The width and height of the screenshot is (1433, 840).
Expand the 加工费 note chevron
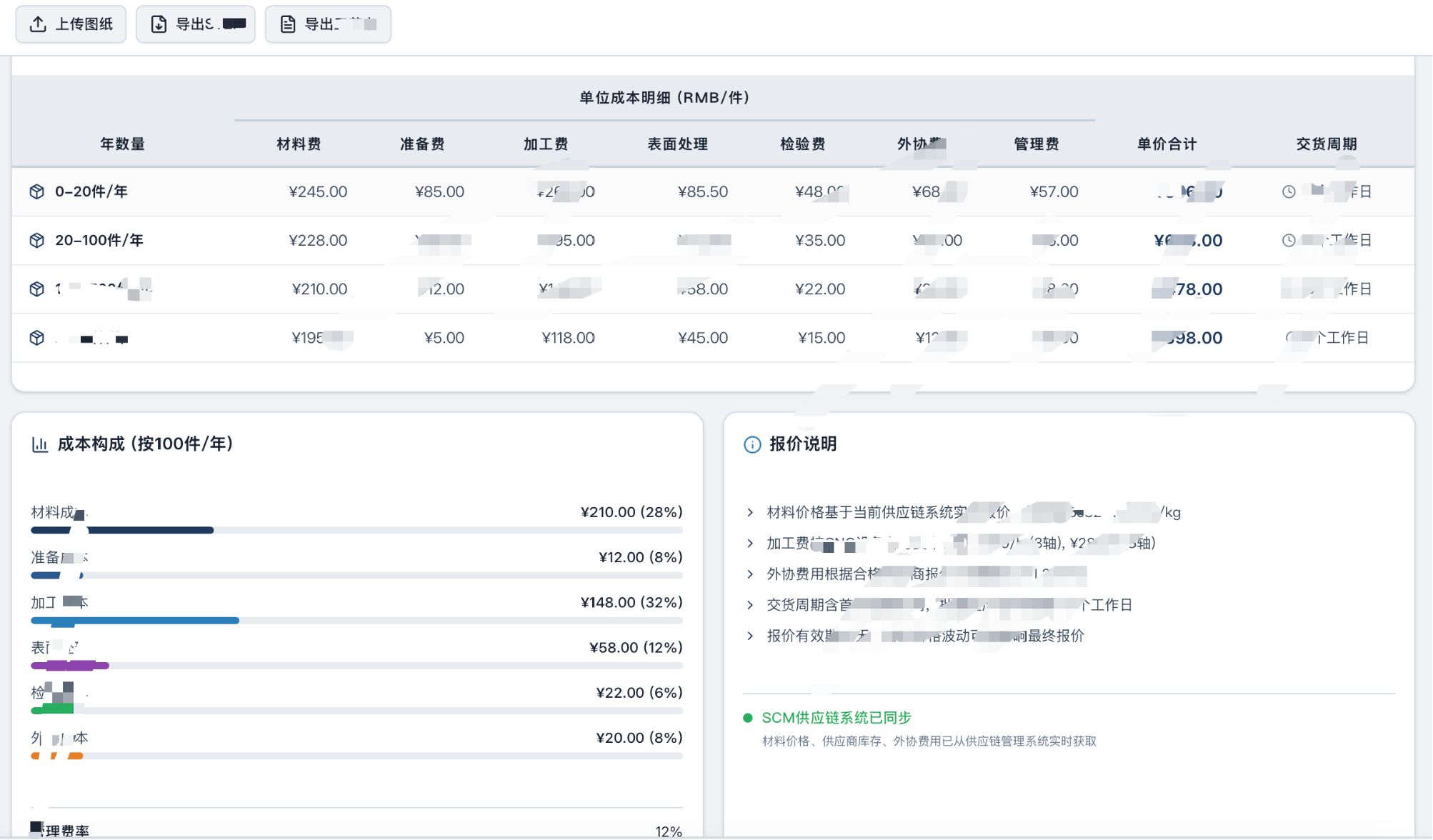pyautogui.click(x=750, y=543)
